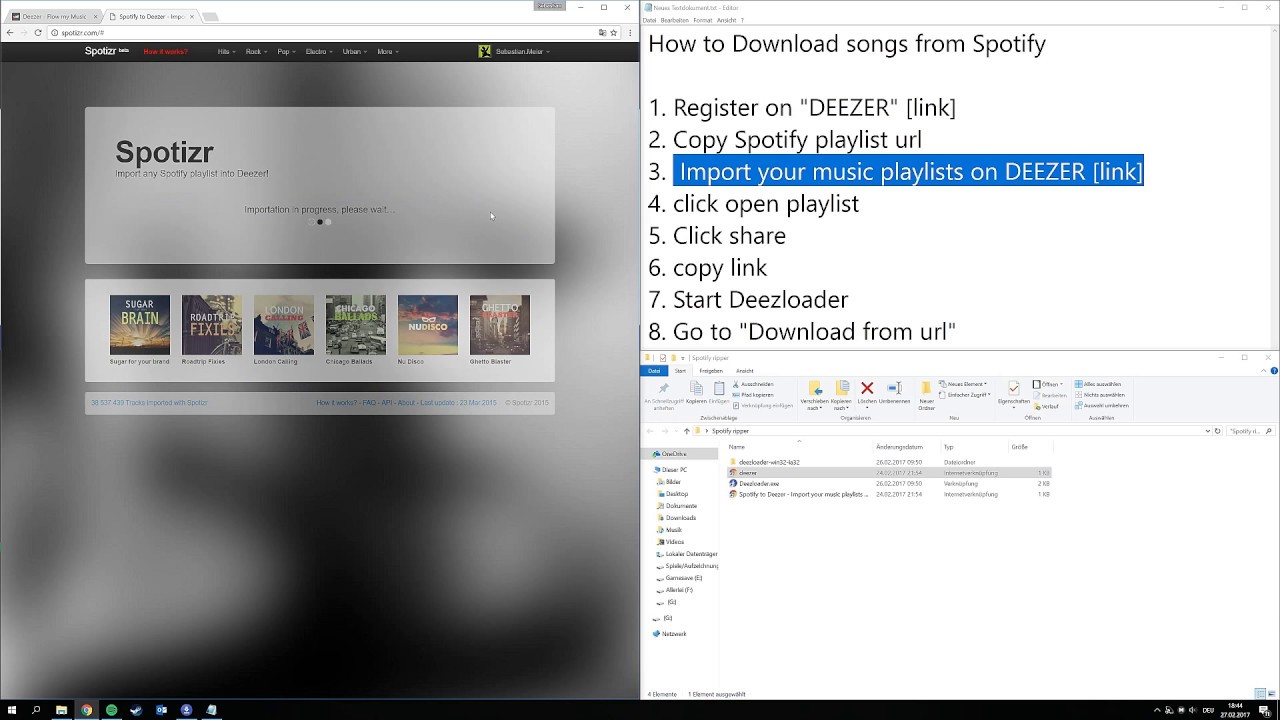
Task: Click the Start Deezloader line in the Editor
Action: click(761, 299)
